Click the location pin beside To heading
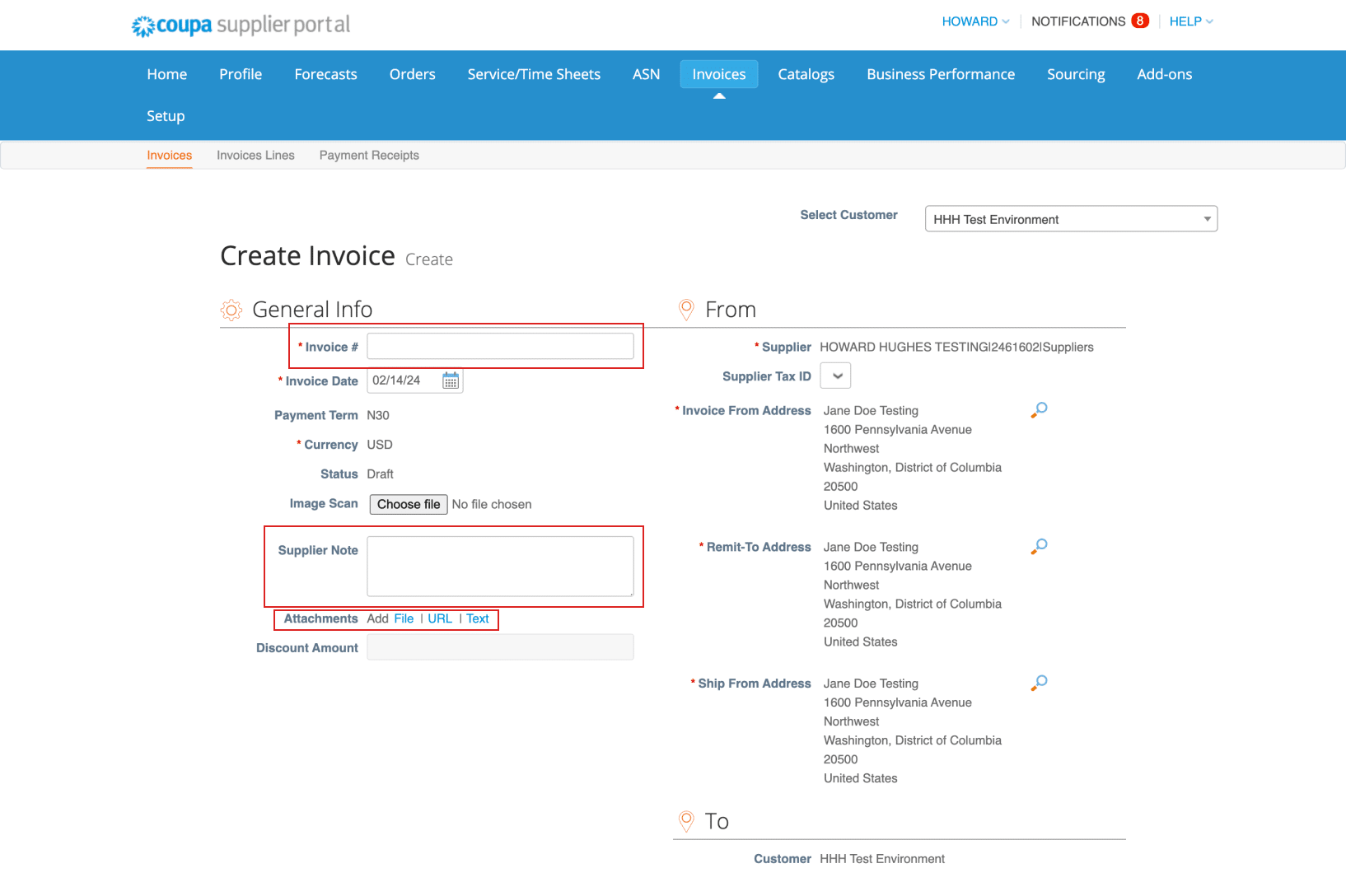This screenshot has height=896, width=1346. [x=686, y=821]
